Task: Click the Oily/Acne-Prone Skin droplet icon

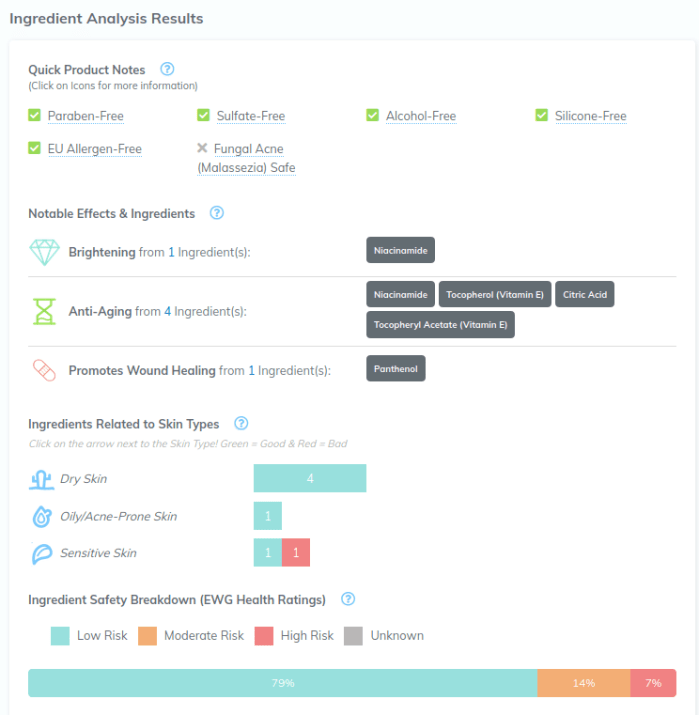Action: 41,516
